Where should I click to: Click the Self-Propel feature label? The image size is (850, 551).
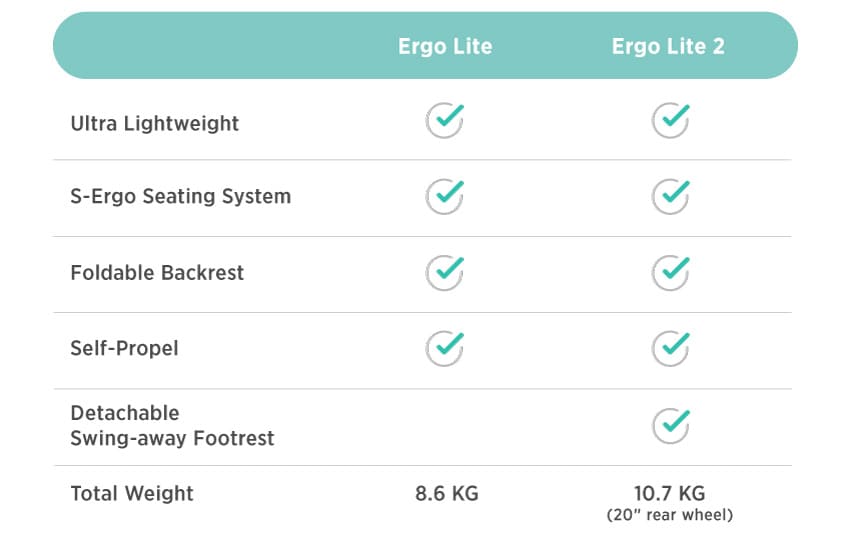click(124, 348)
